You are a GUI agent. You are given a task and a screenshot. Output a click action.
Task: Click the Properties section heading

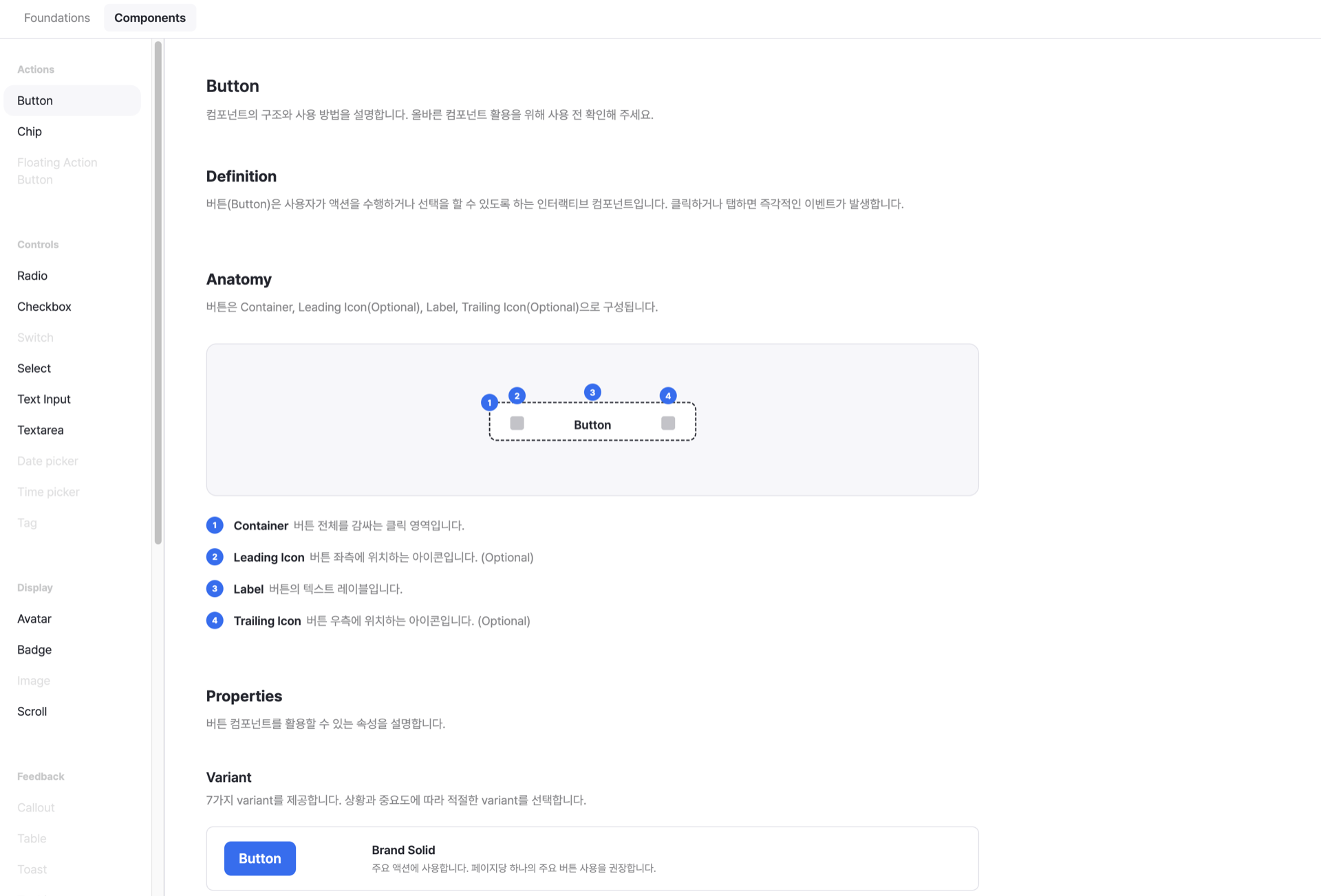(244, 696)
